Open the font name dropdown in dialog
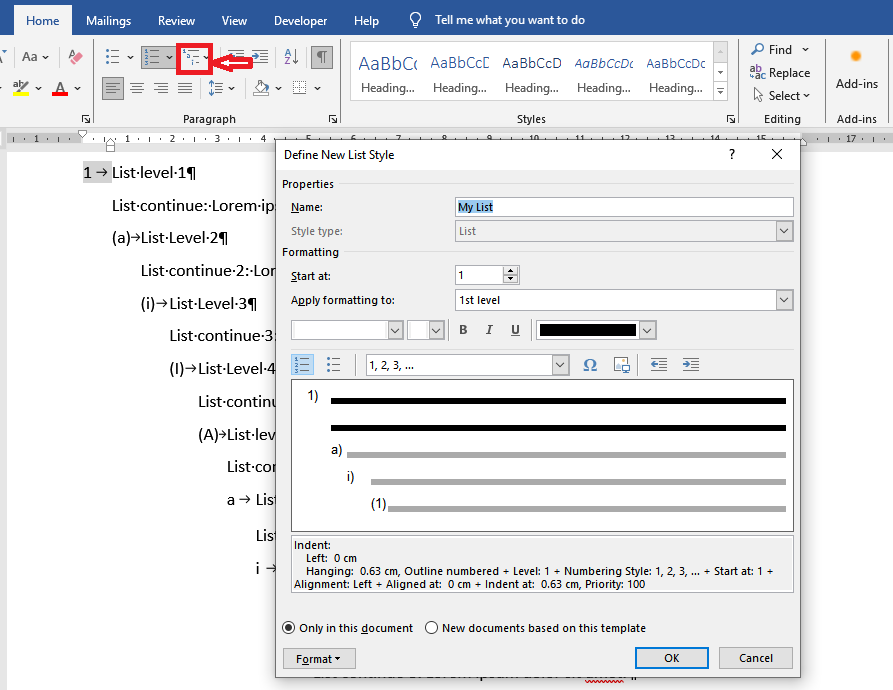Image resolution: width=893 pixels, height=690 pixels. 395,330
